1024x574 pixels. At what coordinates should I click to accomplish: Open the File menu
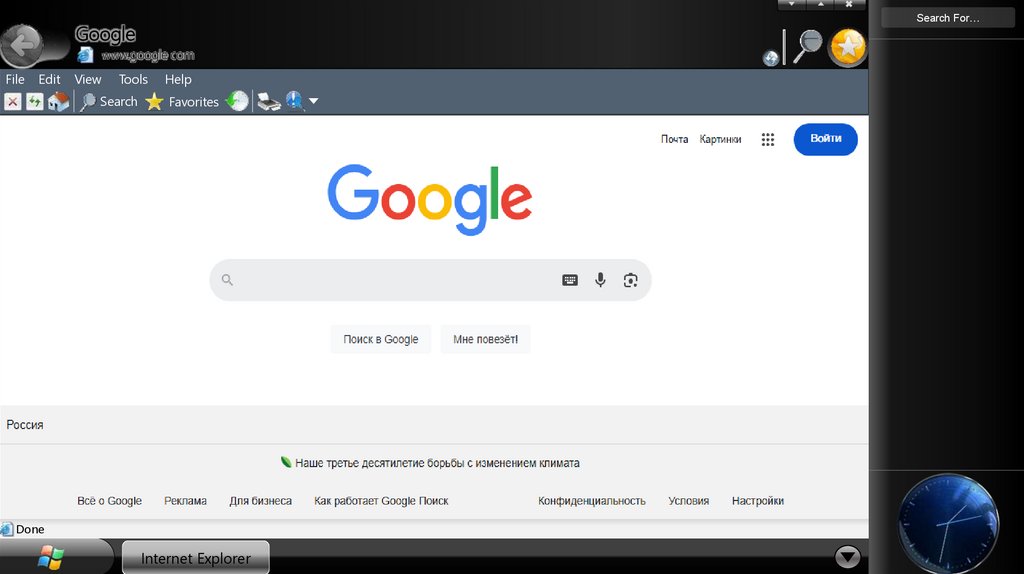pos(15,79)
